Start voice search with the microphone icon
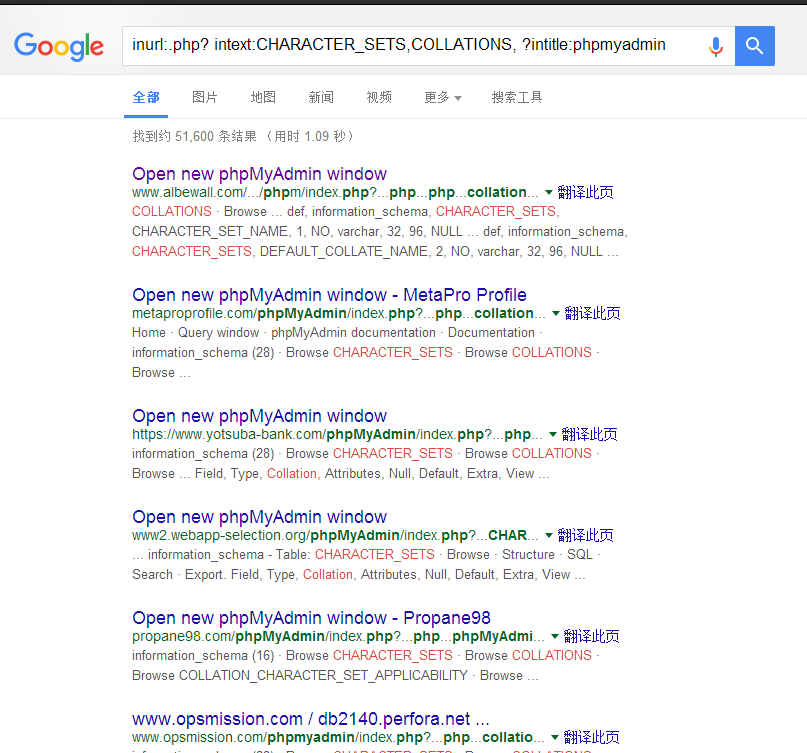The image size is (807, 753). 715,46
